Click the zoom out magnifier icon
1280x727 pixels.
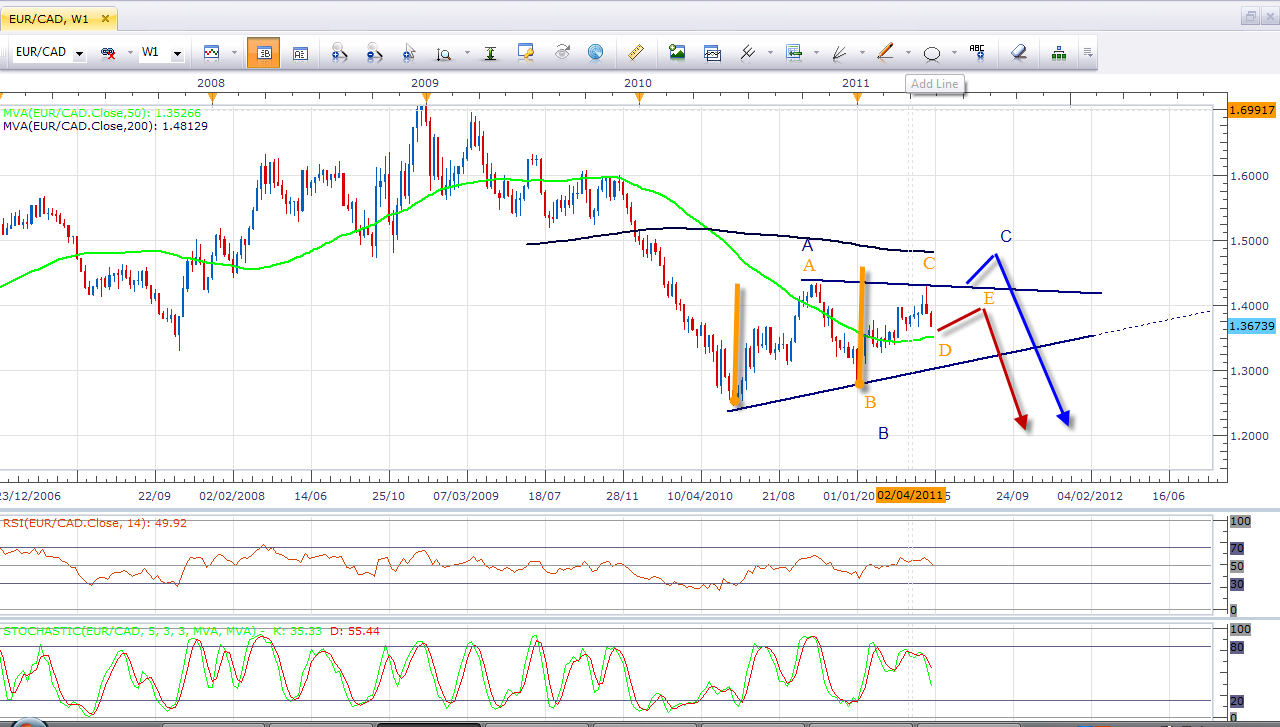(375, 53)
